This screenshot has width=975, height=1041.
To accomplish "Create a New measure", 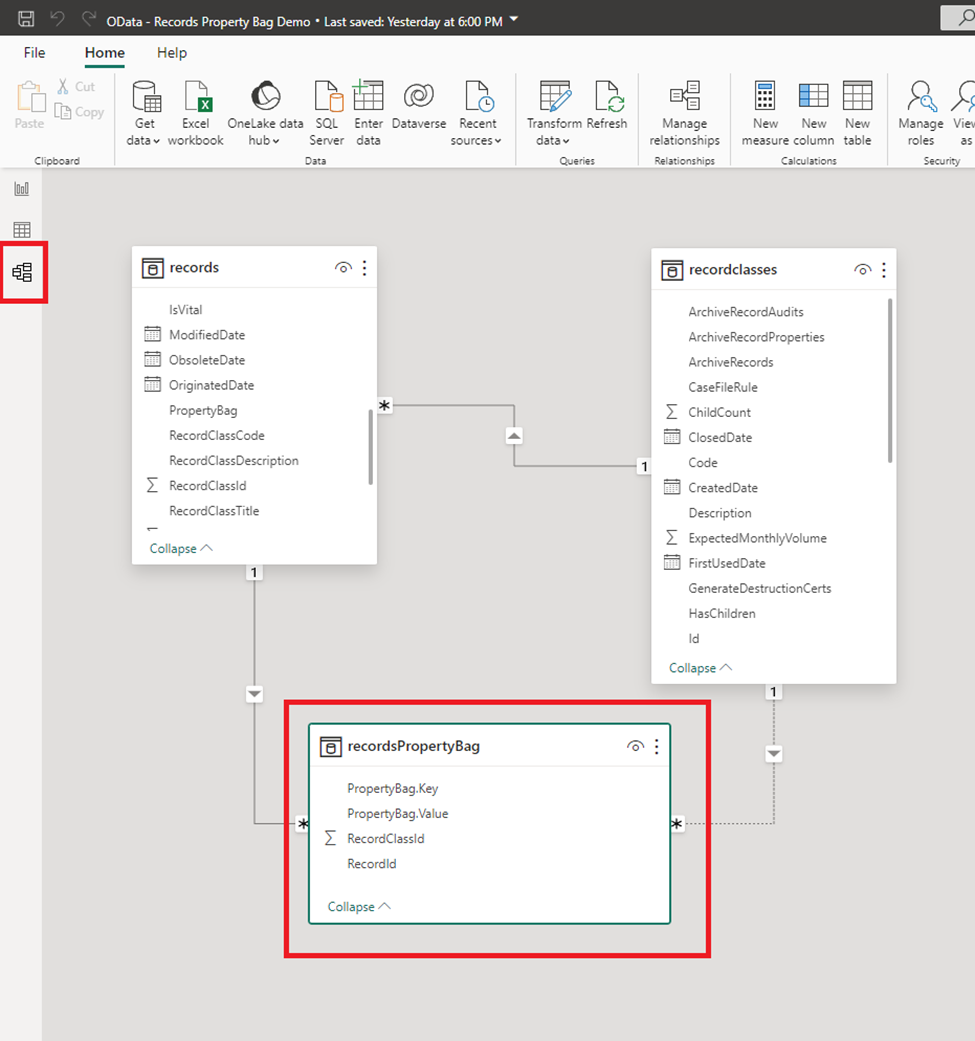I will [x=765, y=113].
